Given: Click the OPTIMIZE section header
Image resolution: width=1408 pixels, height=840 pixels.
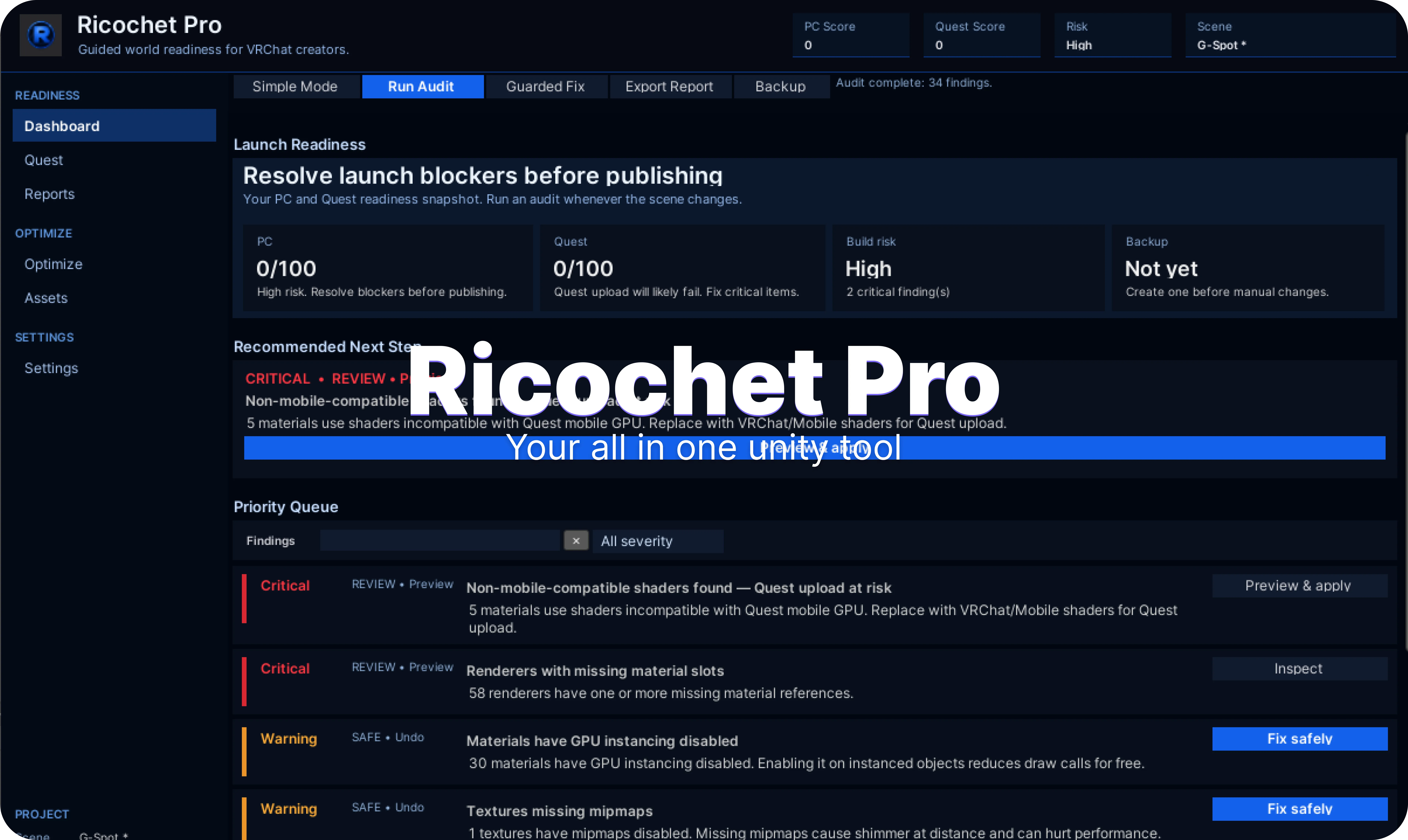Looking at the screenshot, I should point(44,234).
